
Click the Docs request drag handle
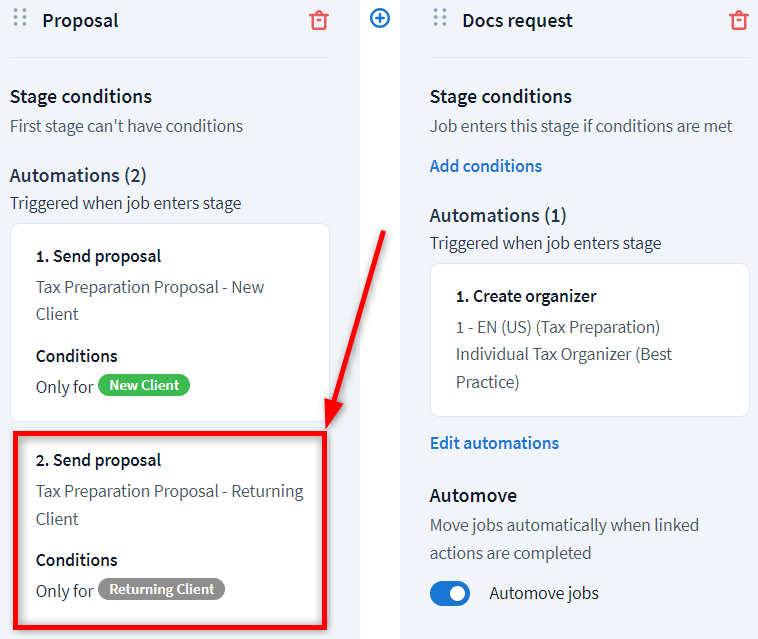click(440, 18)
